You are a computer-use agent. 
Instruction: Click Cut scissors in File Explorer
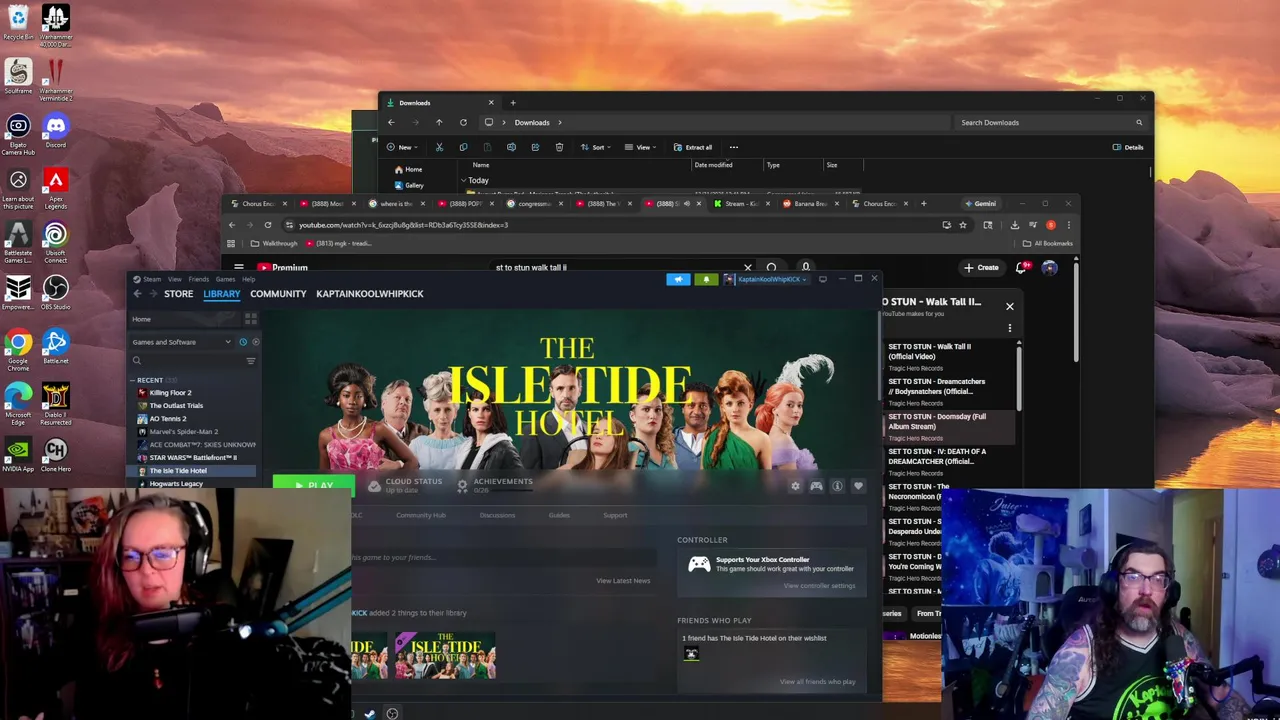(439, 147)
